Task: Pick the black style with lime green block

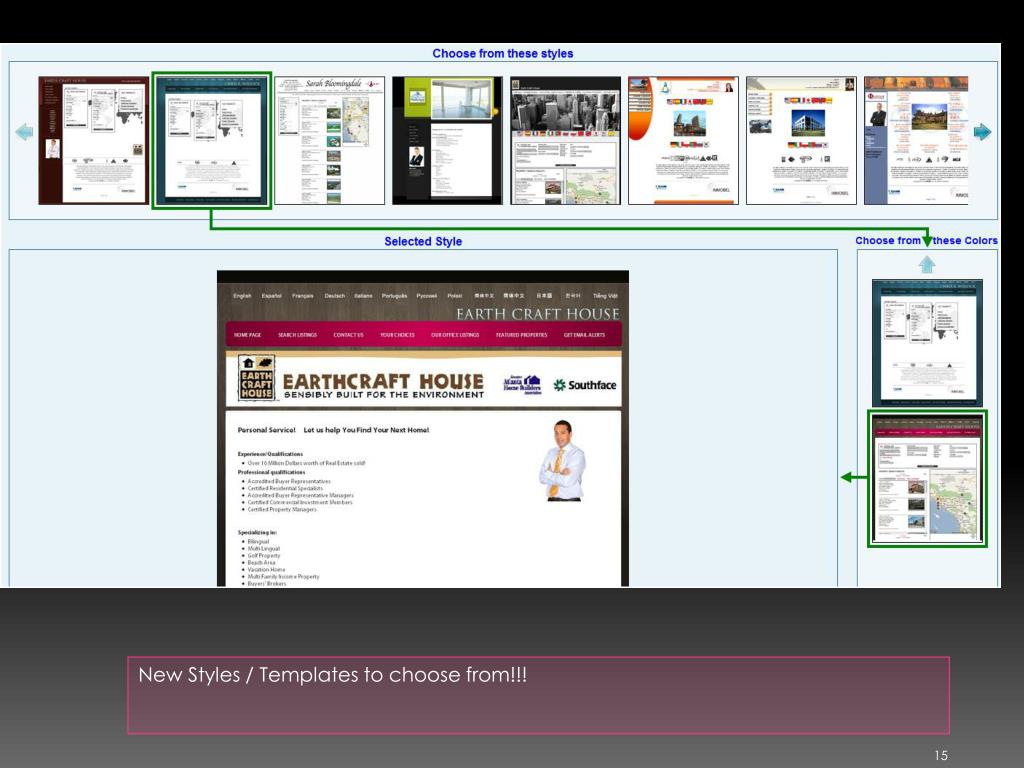Action: click(x=447, y=140)
